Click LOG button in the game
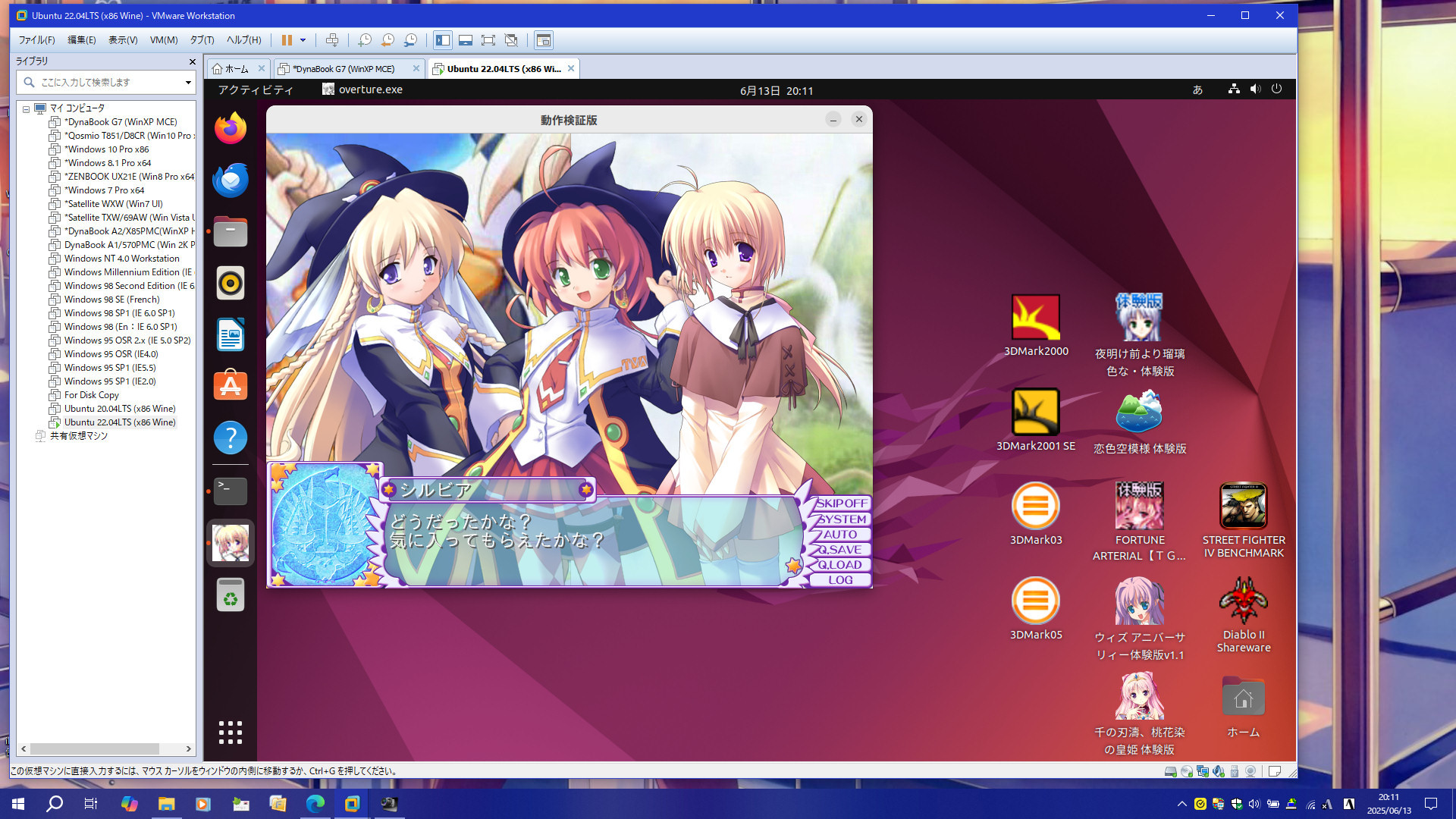 [x=841, y=580]
